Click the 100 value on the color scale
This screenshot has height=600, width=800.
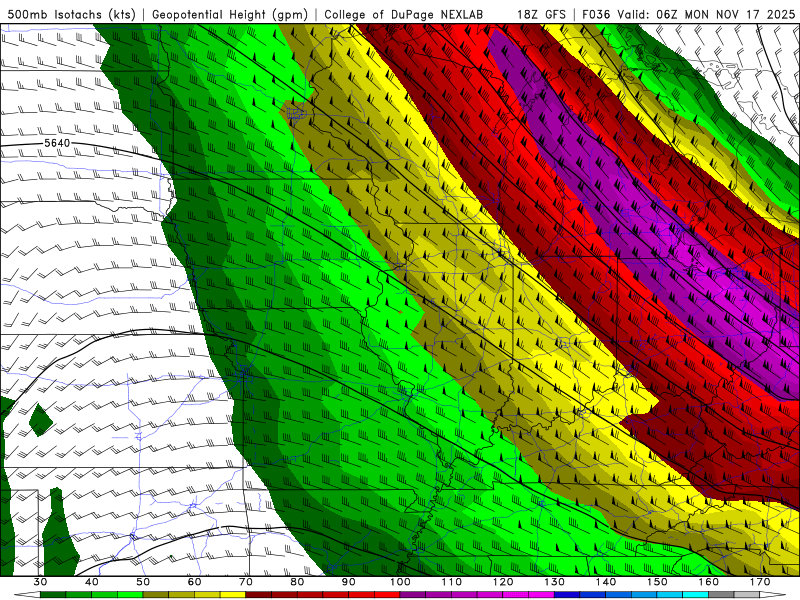(x=400, y=582)
